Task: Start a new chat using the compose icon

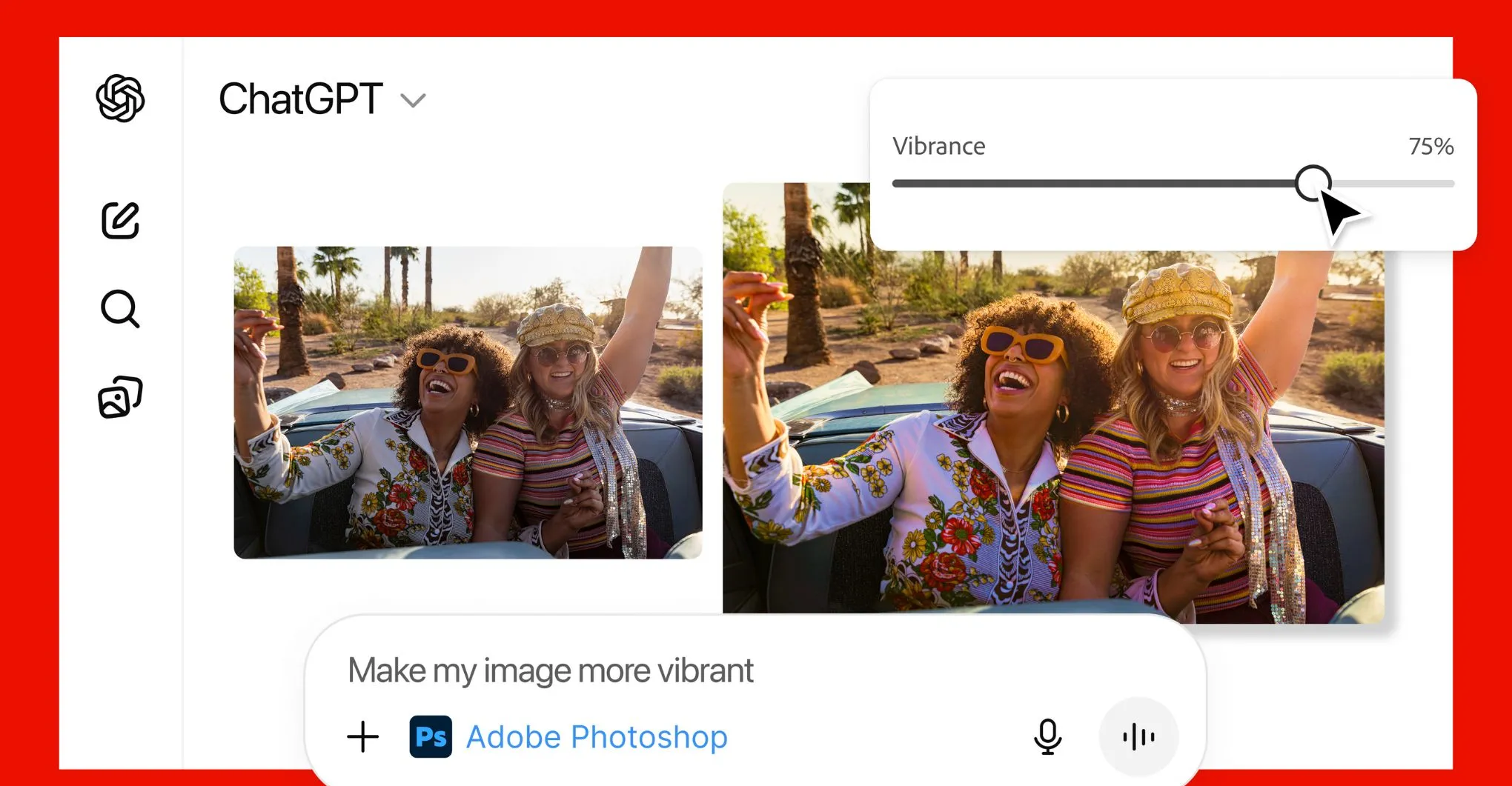Action: click(x=121, y=219)
